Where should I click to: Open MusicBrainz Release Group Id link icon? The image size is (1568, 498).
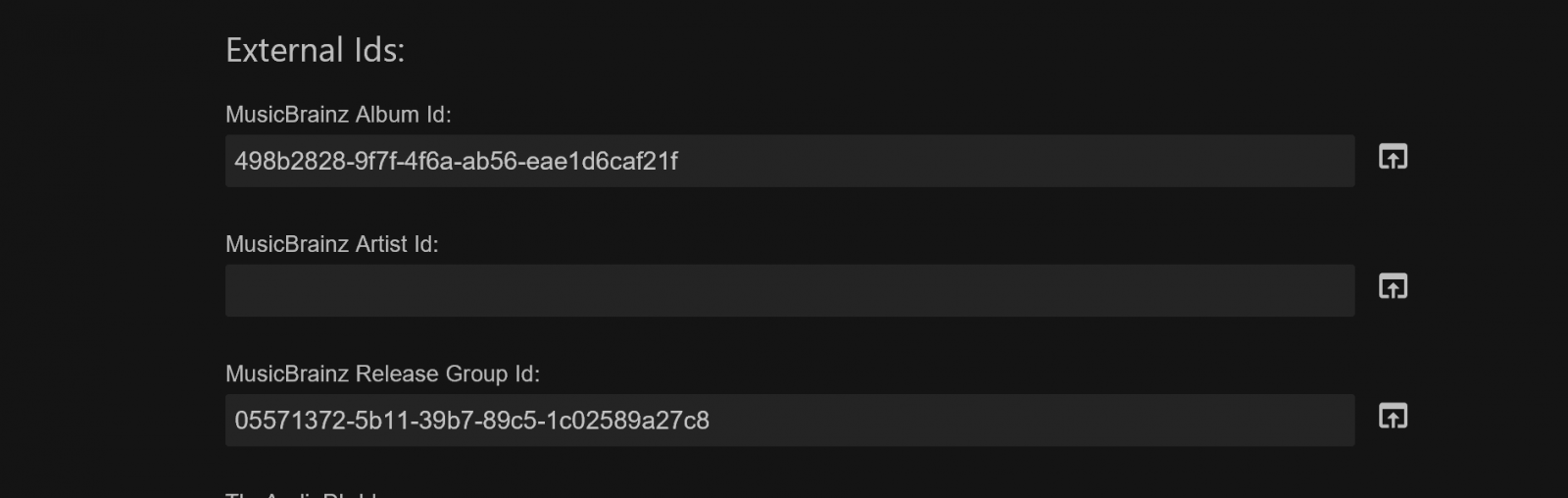pyautogui.click(x=1393, y=416)
